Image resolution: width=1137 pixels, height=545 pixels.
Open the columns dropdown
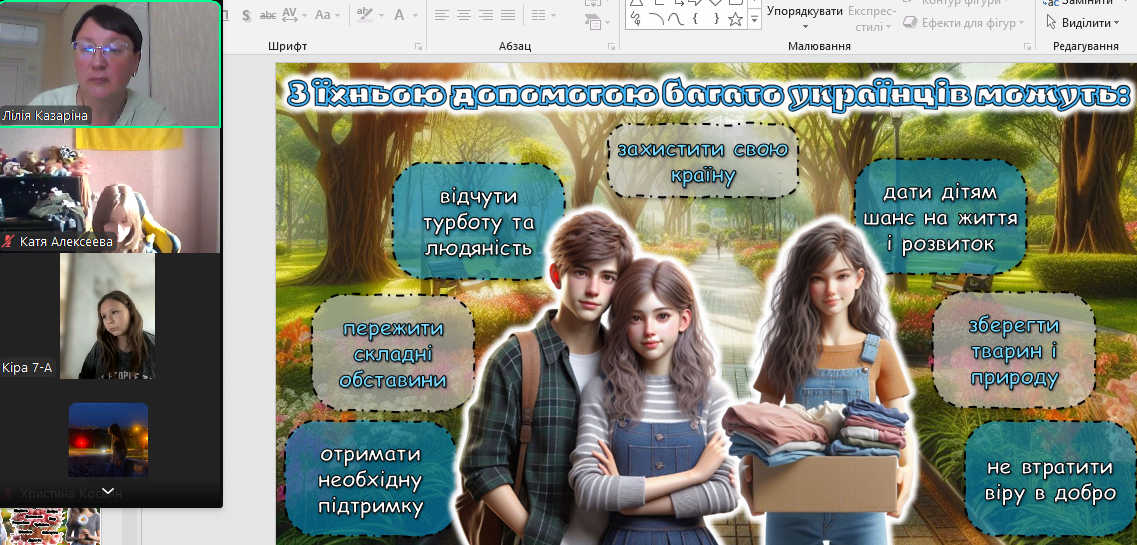pos(543,15)
